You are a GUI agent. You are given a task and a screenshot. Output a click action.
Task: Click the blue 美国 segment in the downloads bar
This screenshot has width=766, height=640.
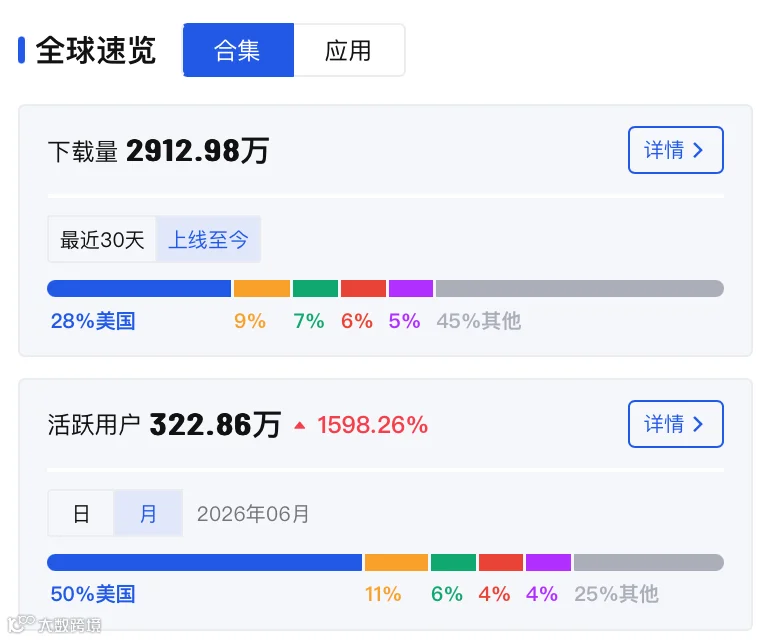[x=139, y=288]
